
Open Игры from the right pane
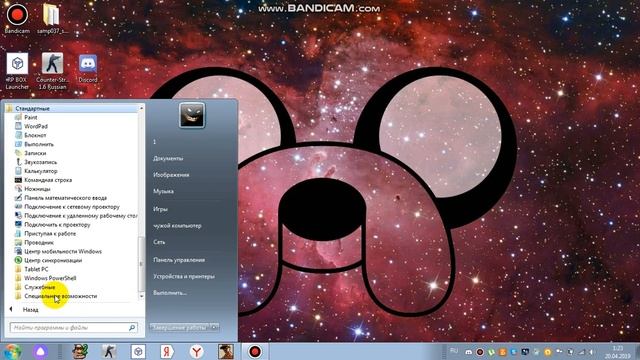160,209
